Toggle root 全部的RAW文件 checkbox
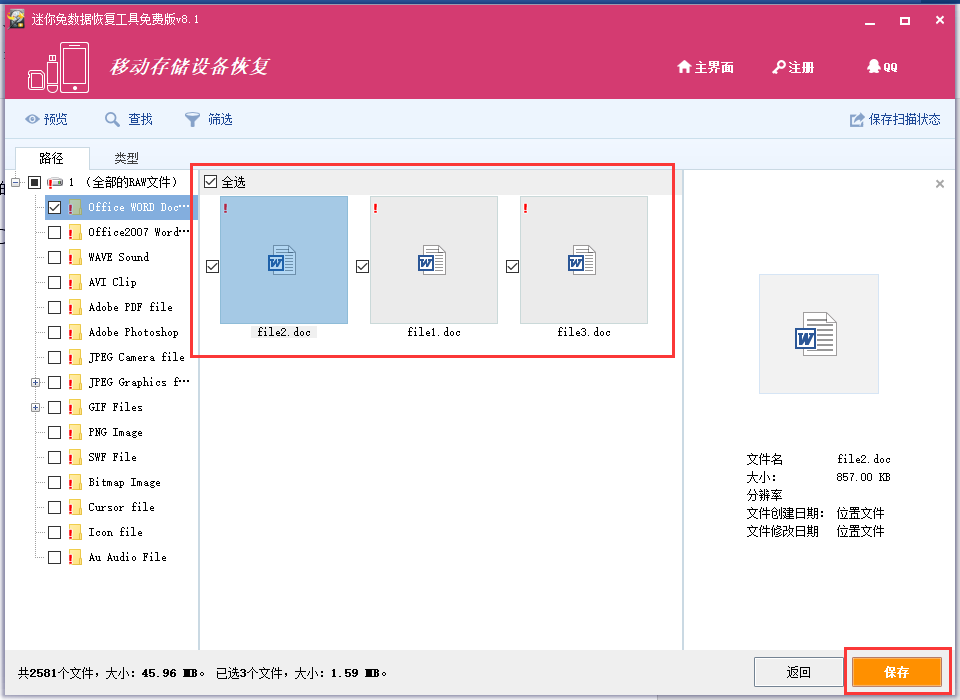Screen dimensions: 960x700 [x=34, y=182]
